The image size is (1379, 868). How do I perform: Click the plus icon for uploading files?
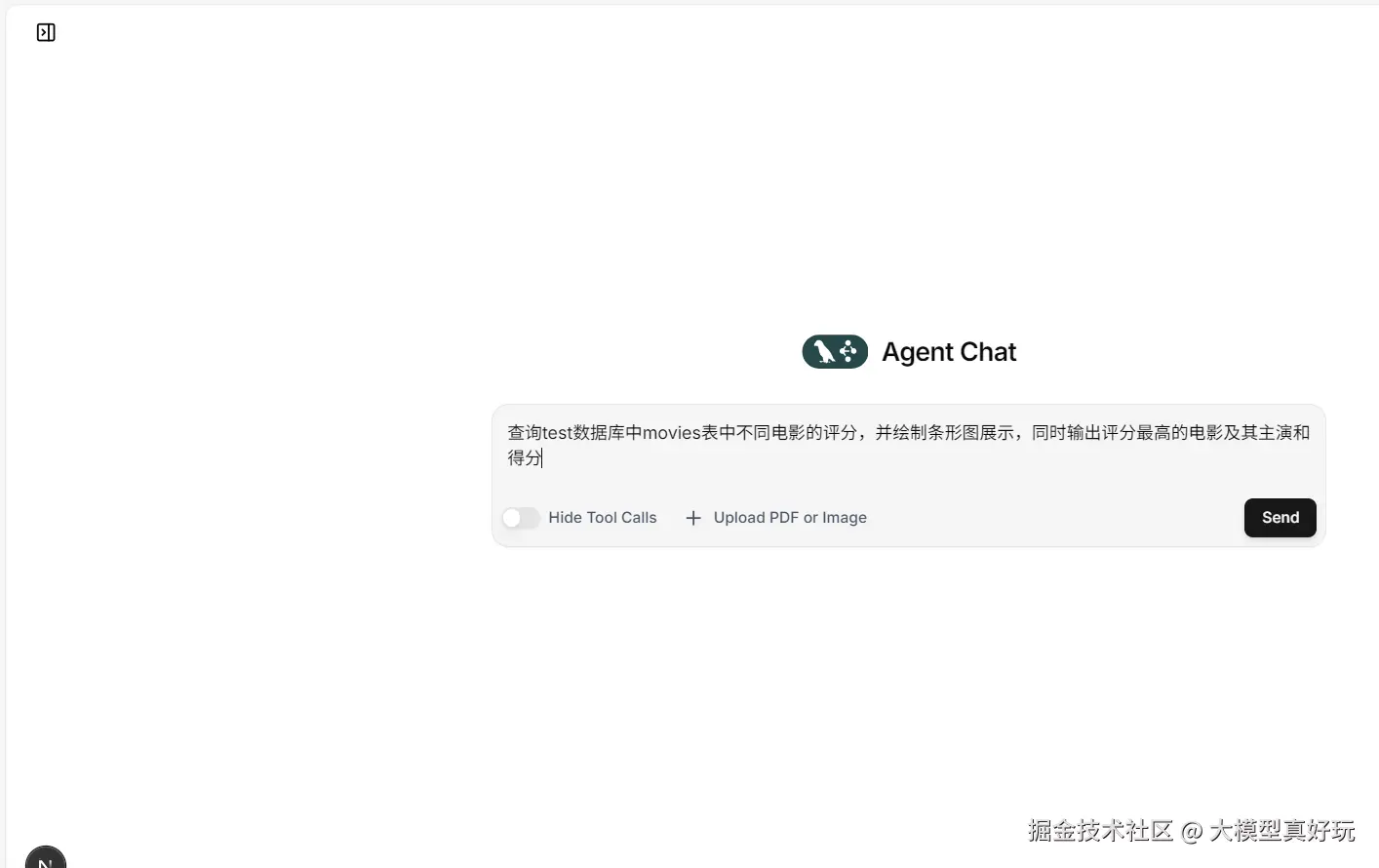click(693, 518)
